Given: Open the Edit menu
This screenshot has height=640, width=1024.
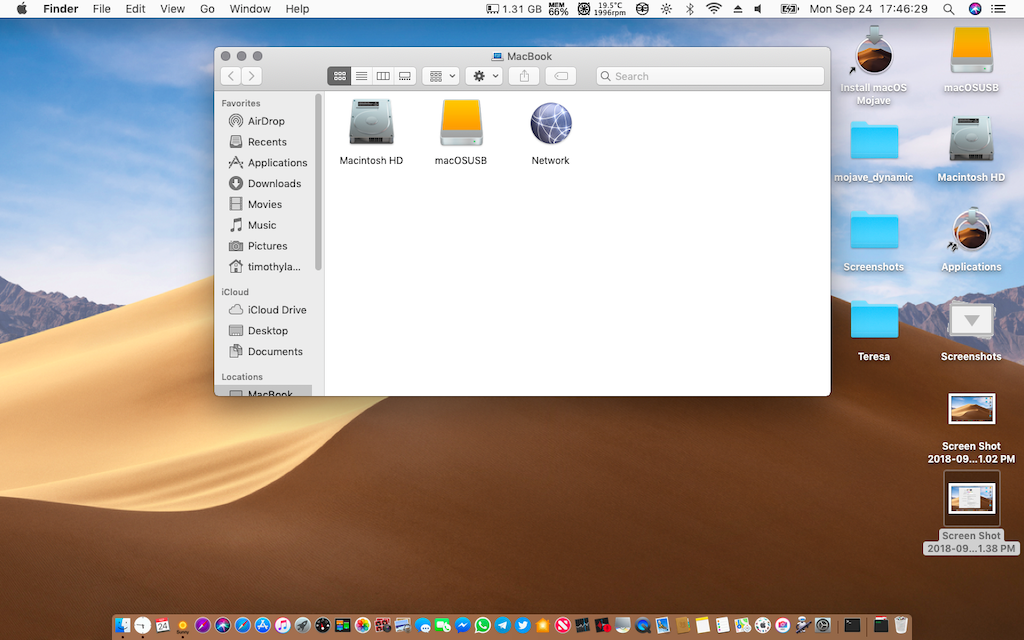Looking at the screenshot, I should click(x=135, y=8).
